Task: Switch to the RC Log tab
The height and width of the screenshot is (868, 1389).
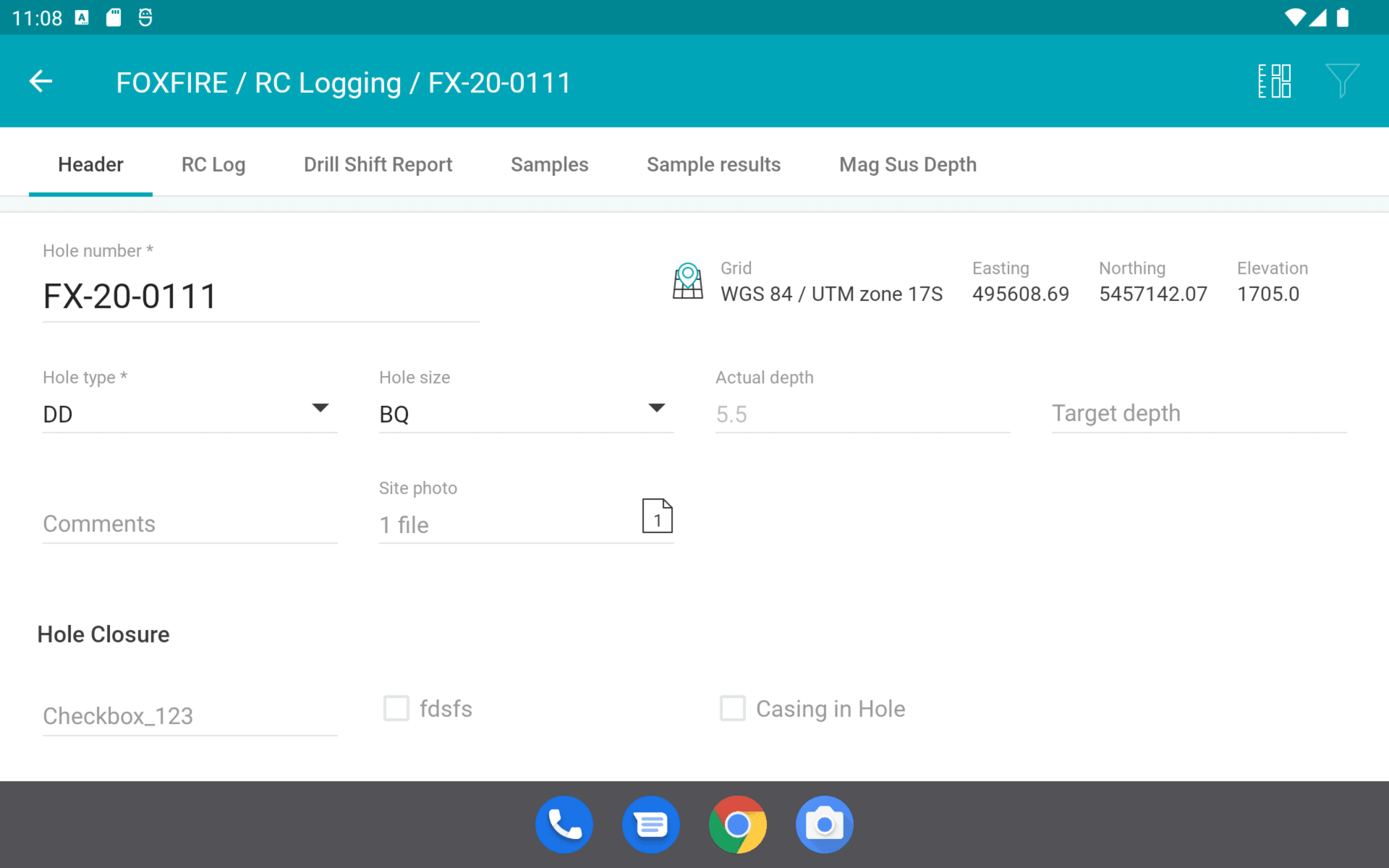Action: [213, 165]
